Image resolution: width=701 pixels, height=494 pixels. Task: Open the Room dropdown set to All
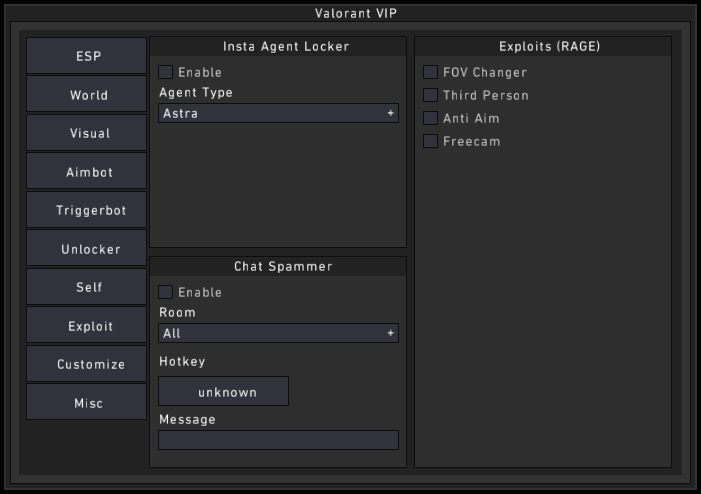point(278,333)
